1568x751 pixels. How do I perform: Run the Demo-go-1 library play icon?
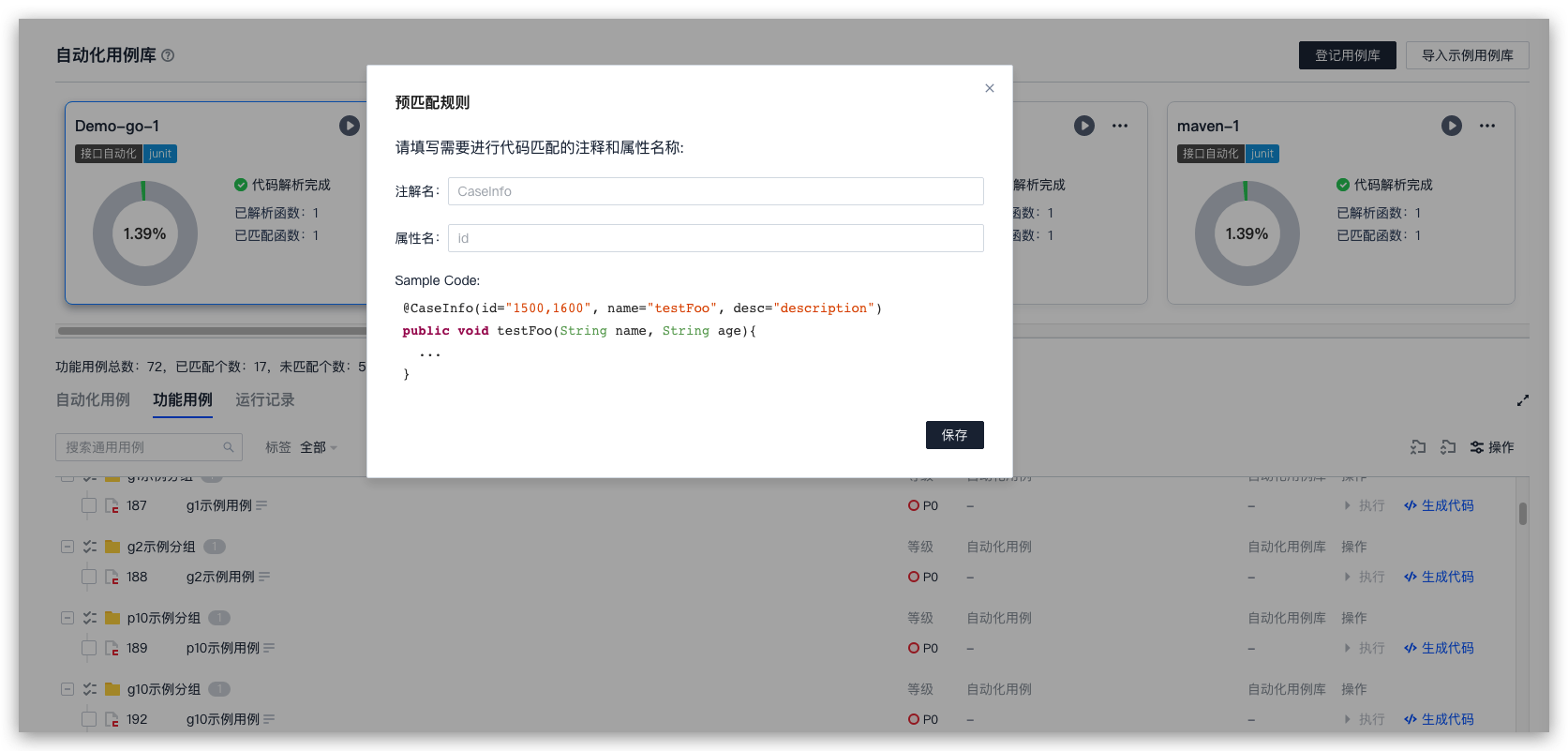350,126
